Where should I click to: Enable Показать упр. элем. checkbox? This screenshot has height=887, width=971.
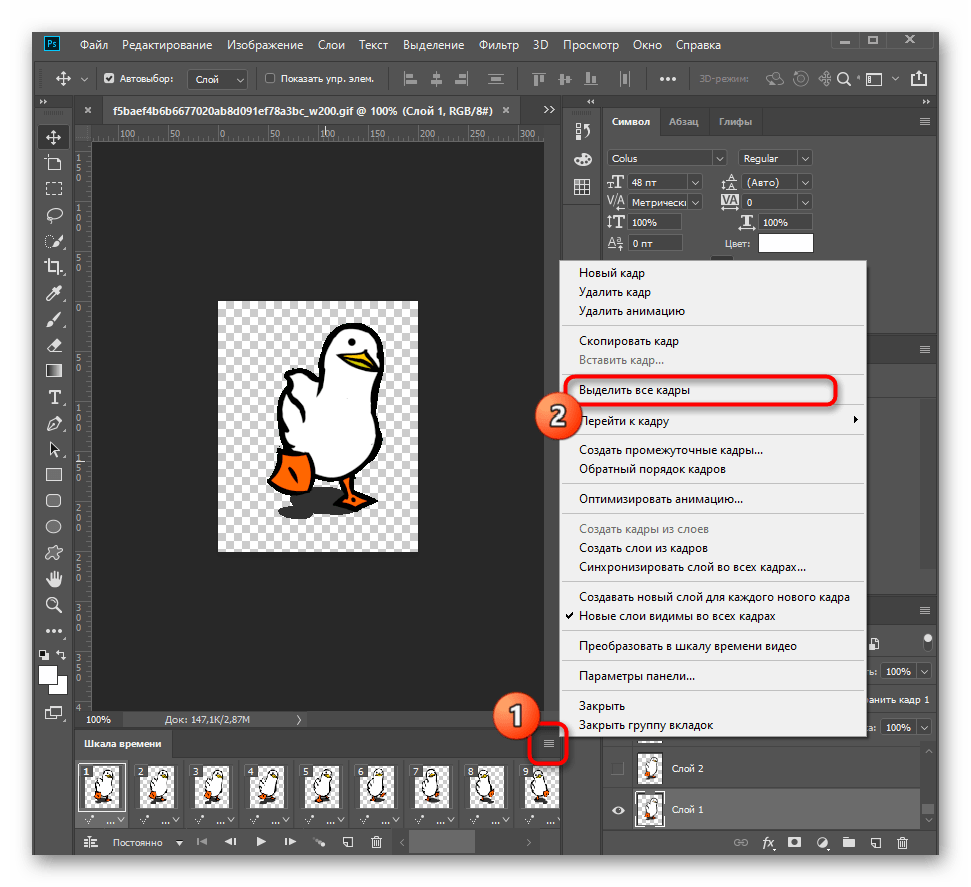tap(269, 78)
